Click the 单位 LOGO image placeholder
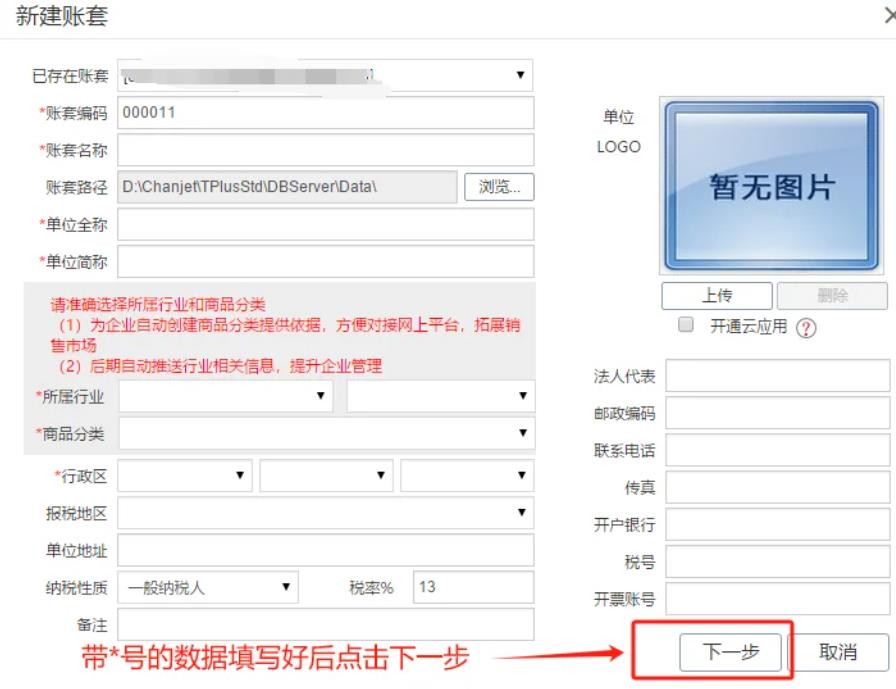Screen dimensions: 896x689 [x=770, y=186]
